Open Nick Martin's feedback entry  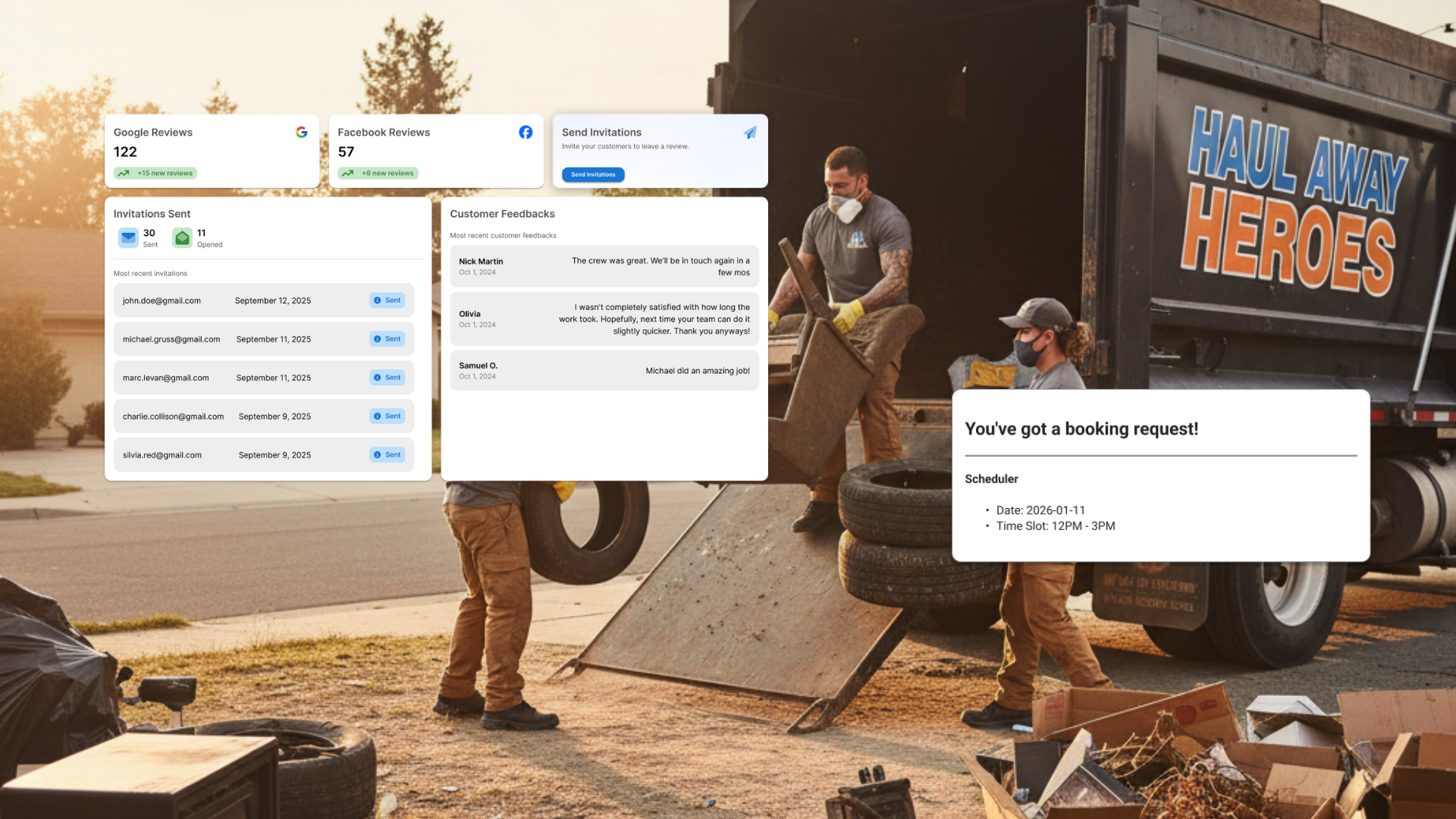point(604,266)
